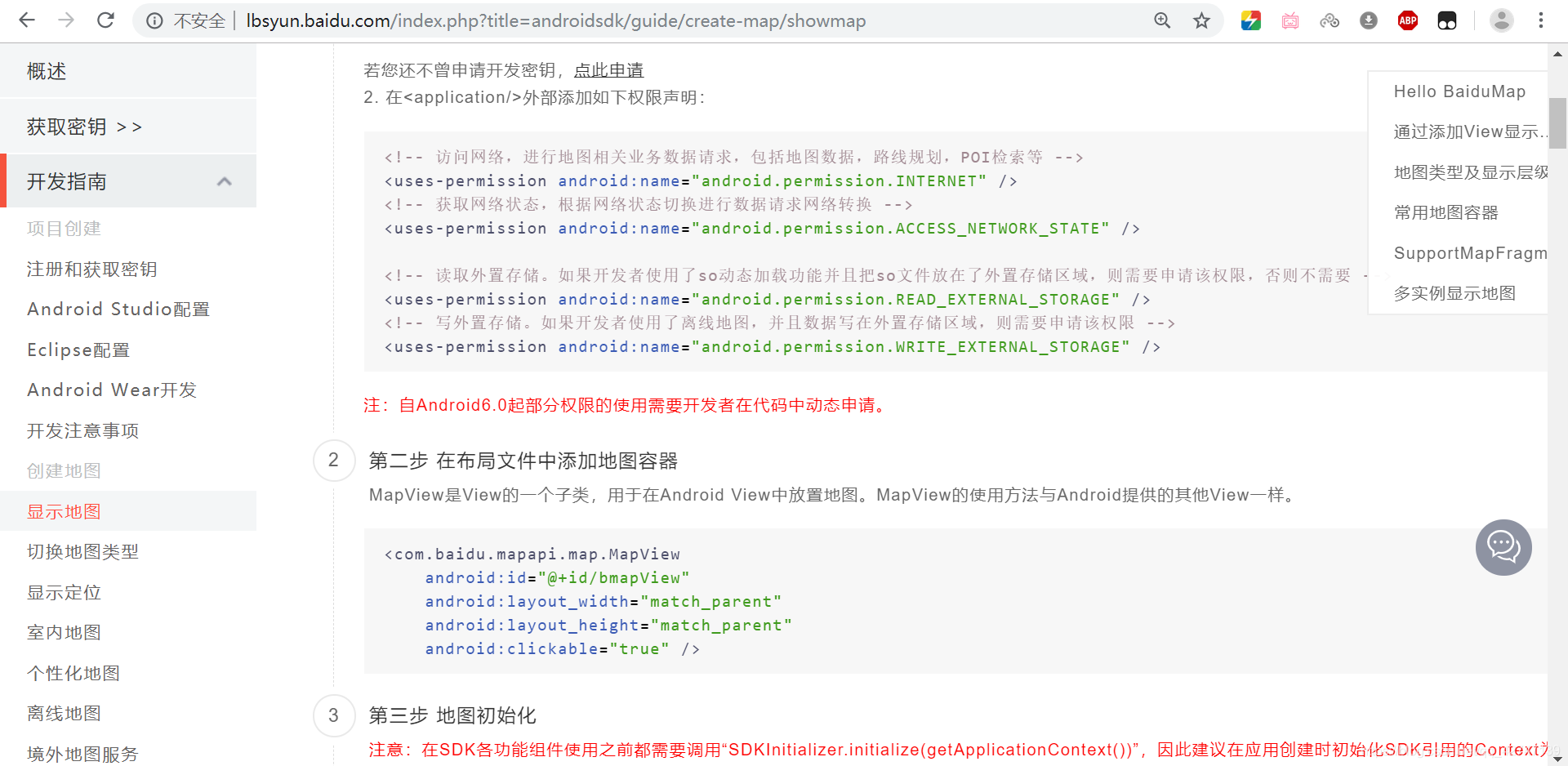This screenshot has width=1568, height=766.
Task: Open 个性化地图 page
Action: coord(73,674)
